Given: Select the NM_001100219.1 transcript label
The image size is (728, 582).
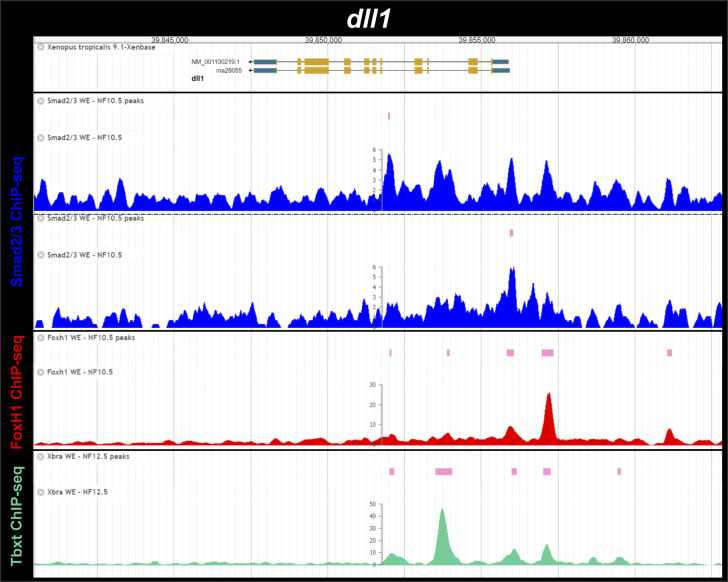Looking at the screenshot, I should (x=217, y=62).
